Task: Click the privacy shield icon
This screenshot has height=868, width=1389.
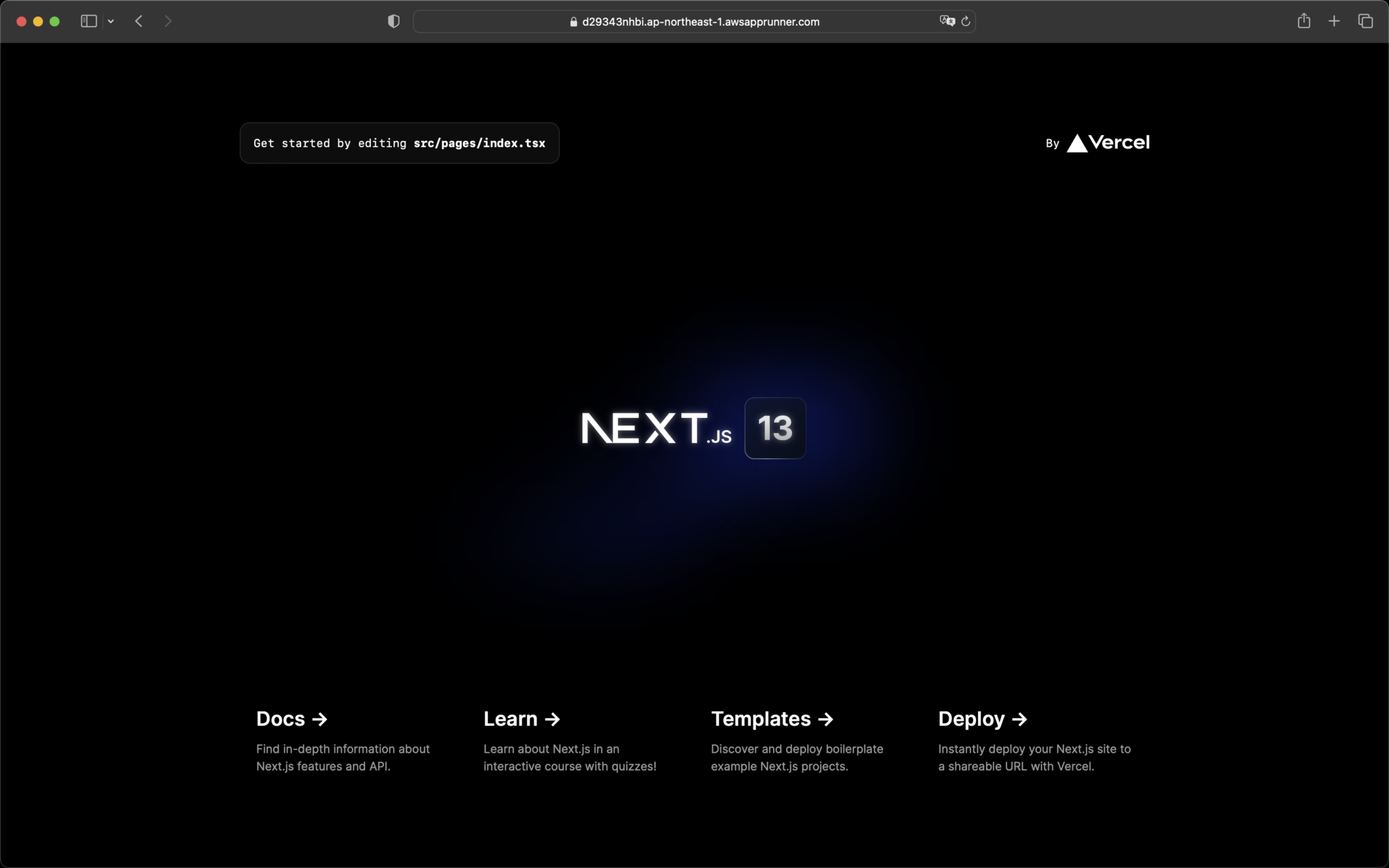Action: [392, 21]
